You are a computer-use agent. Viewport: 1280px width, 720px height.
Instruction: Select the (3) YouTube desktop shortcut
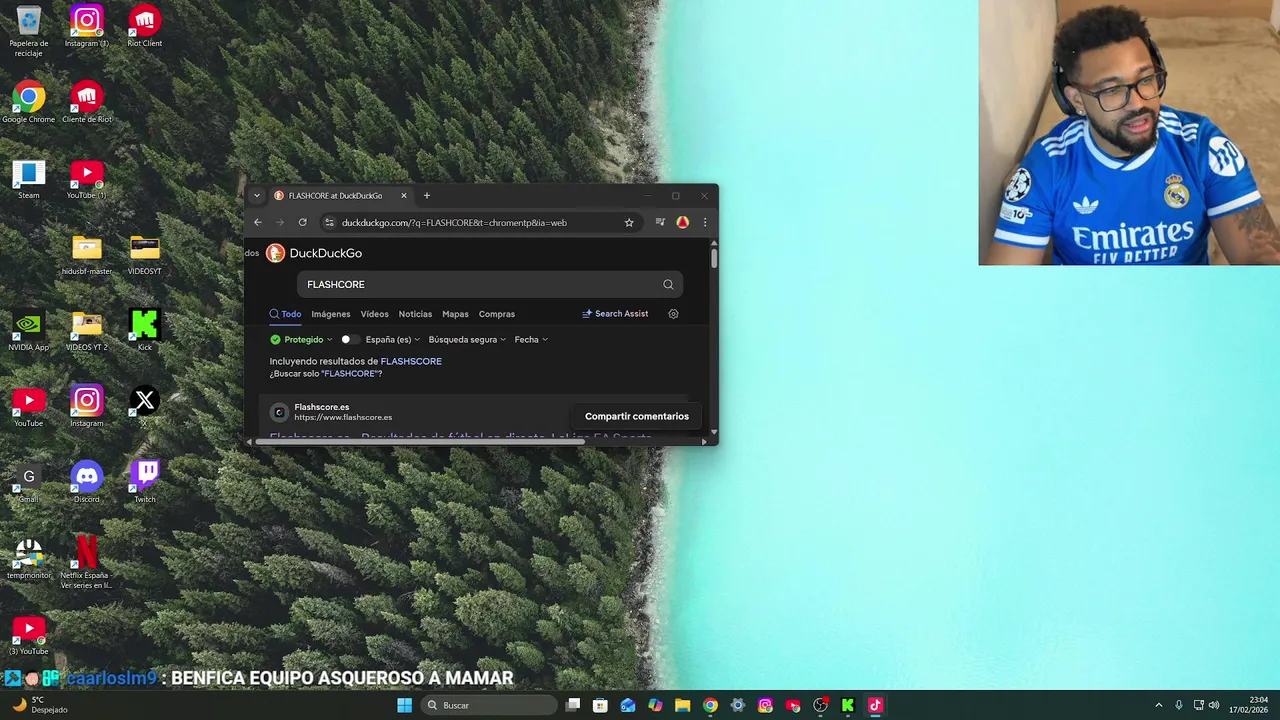point(29,634)
